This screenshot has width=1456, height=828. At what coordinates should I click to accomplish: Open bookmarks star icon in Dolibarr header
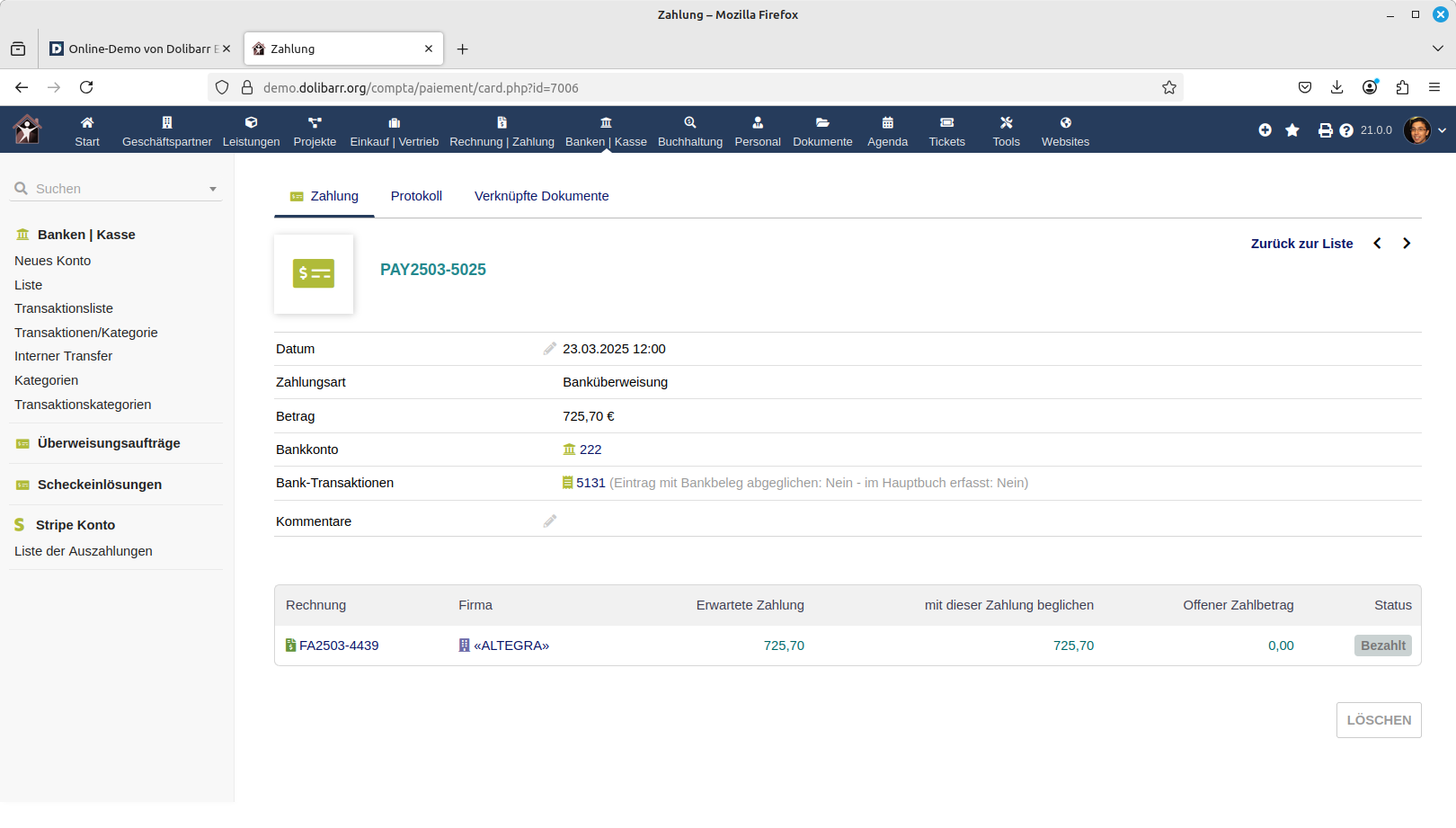pos(1292,130)
